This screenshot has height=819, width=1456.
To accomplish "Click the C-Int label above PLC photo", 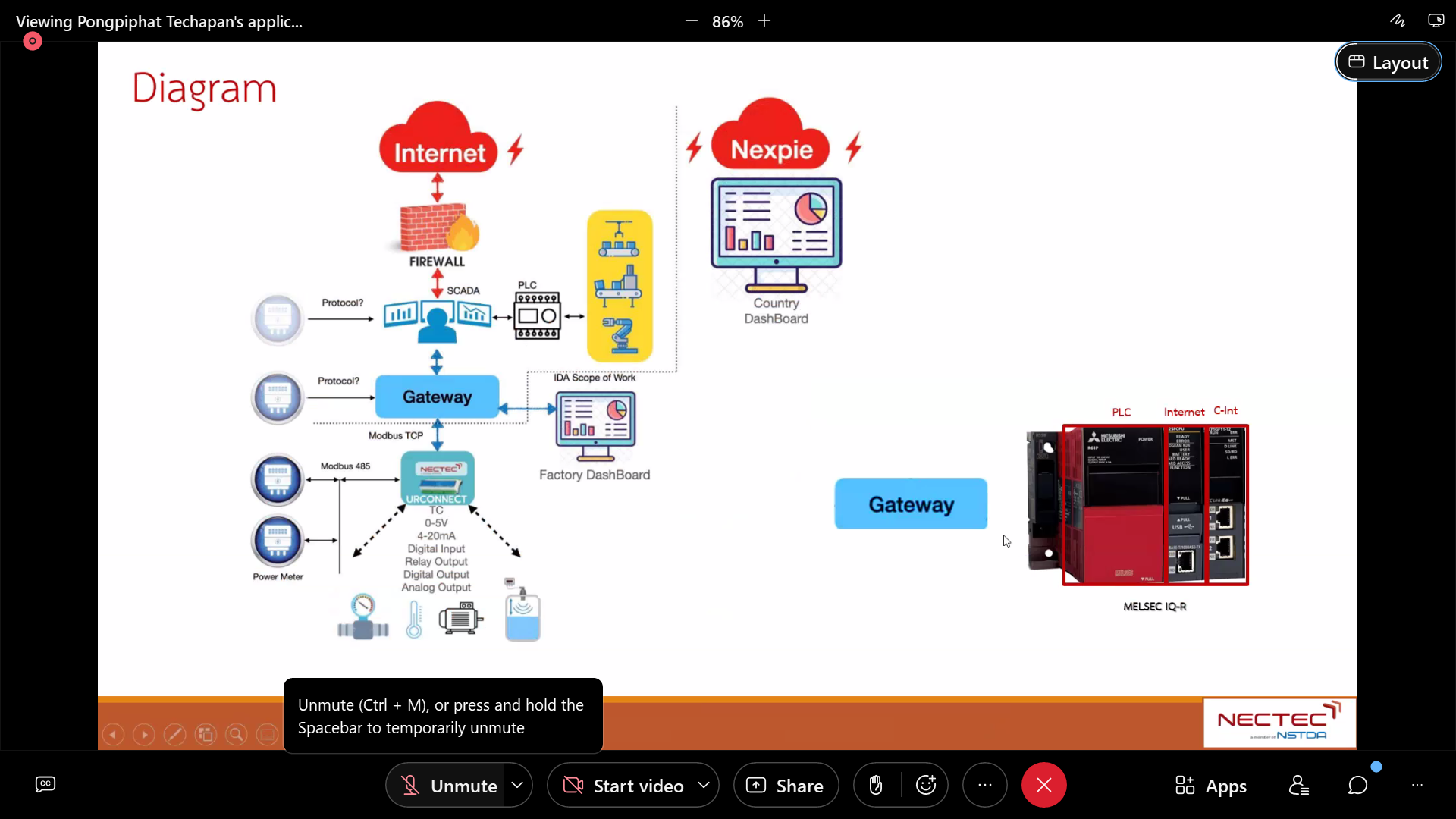I will pyautogui.click(x=1225, y=410).
